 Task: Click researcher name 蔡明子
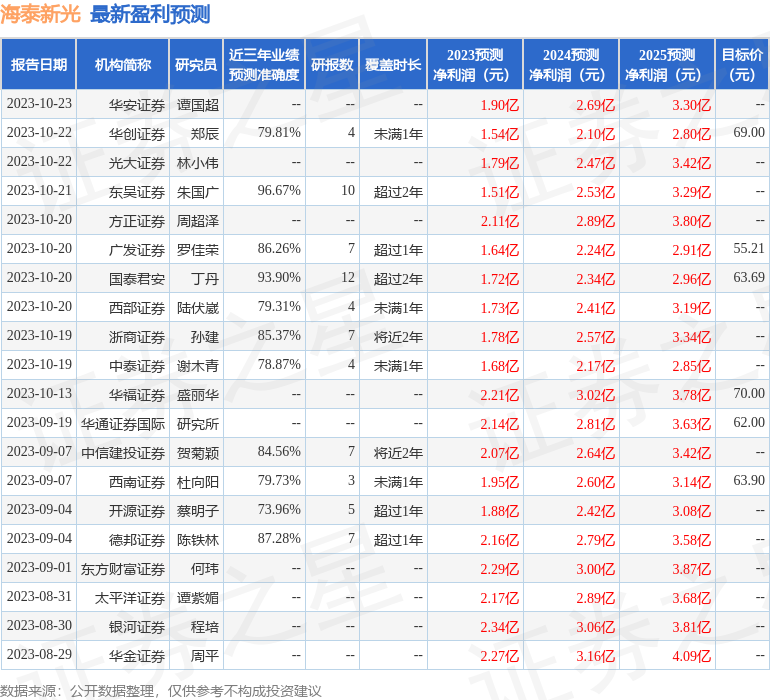click(x=197, y=511)
